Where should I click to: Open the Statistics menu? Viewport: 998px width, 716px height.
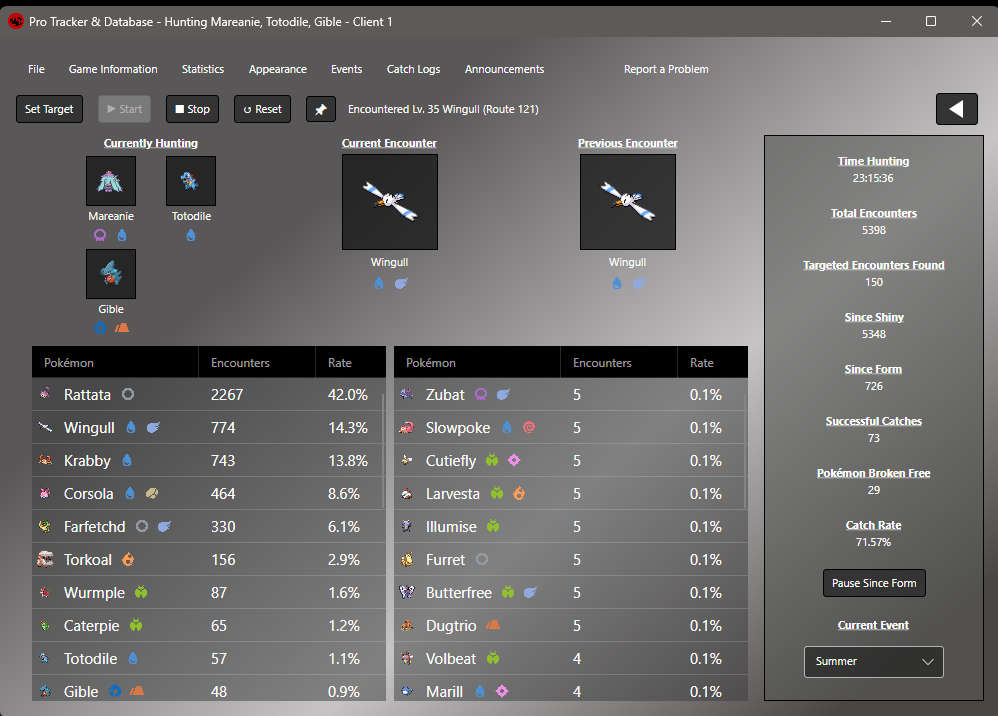click(x=202, y=69)
